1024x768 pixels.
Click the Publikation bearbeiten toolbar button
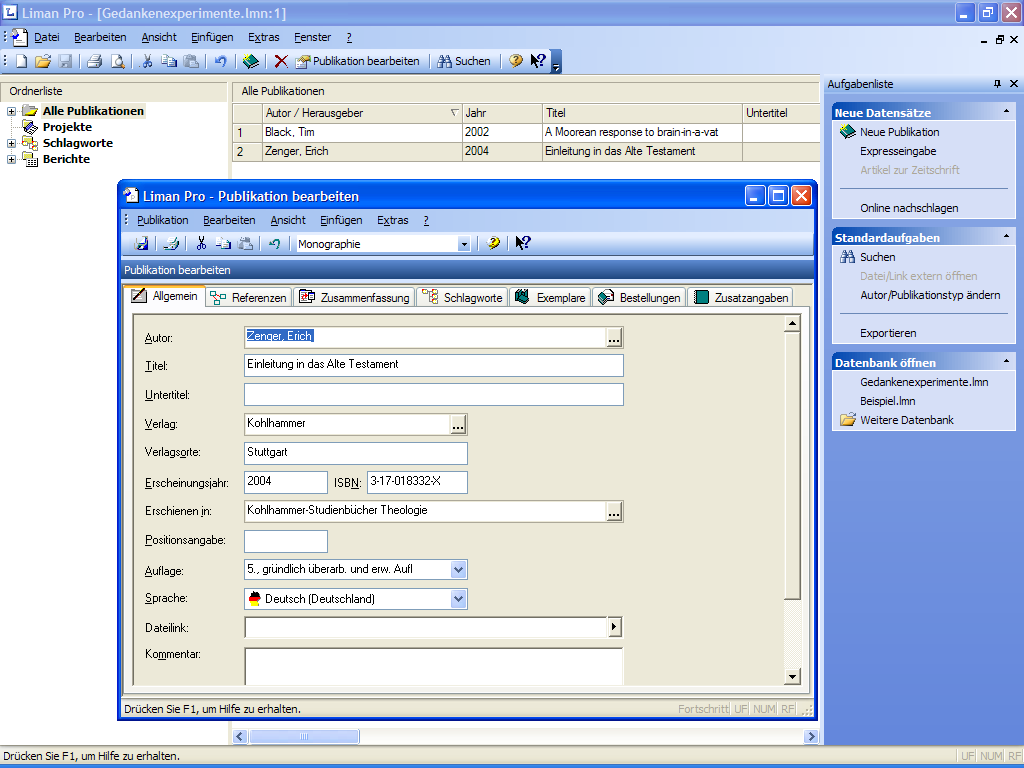357,61
